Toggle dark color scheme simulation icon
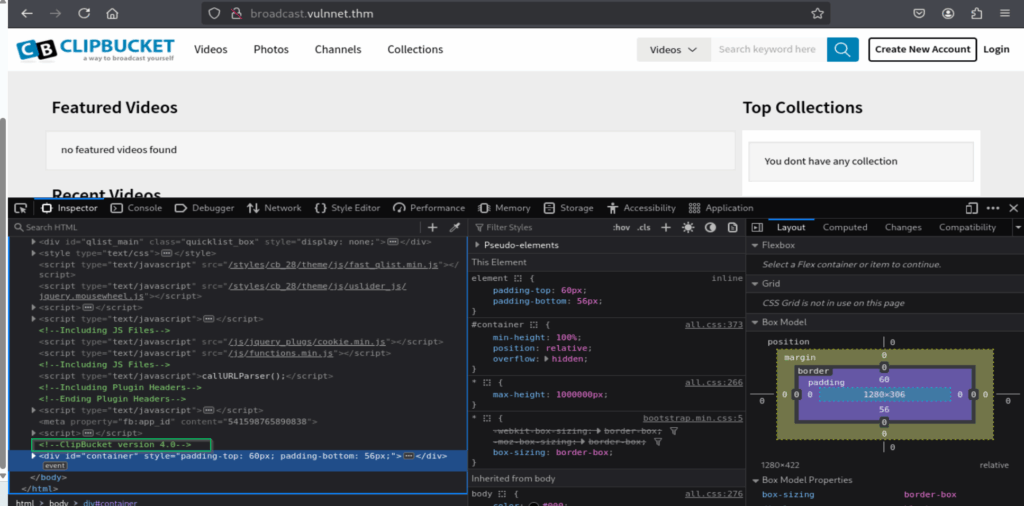Image resolution: width=1024 pixels, height=506 pixels. tap(711, 227)
